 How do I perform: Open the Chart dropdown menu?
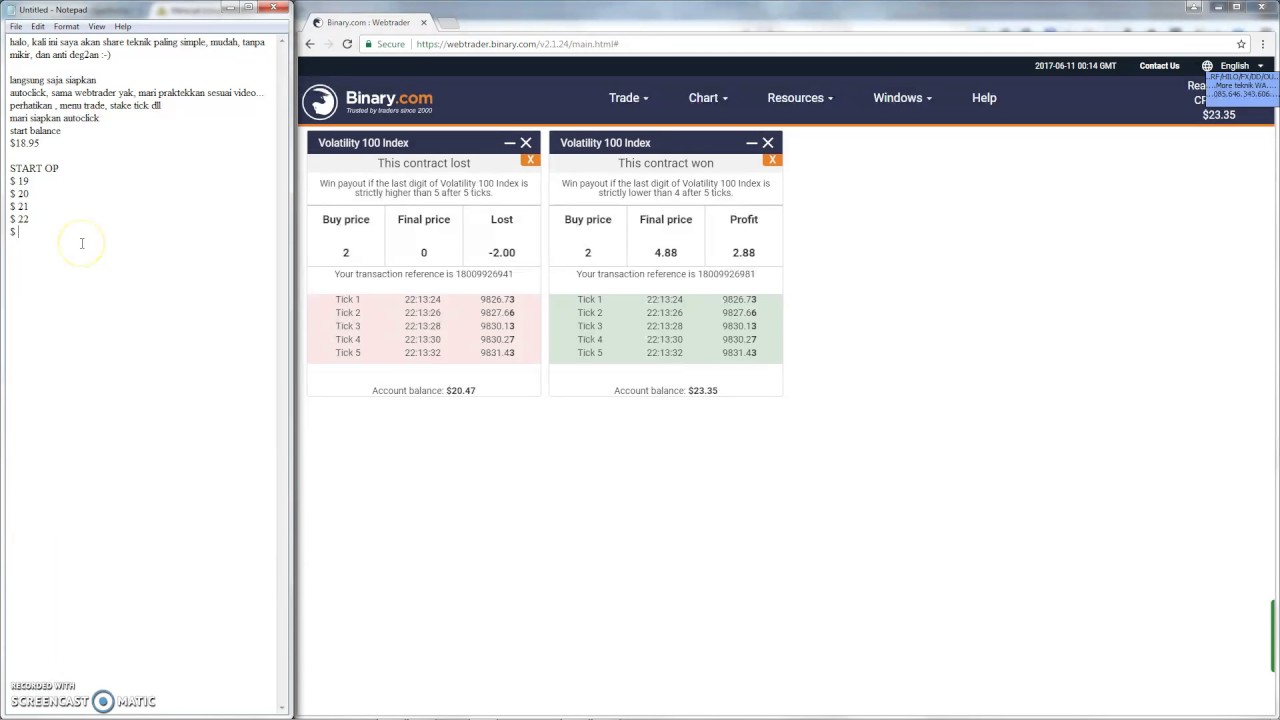708,98
